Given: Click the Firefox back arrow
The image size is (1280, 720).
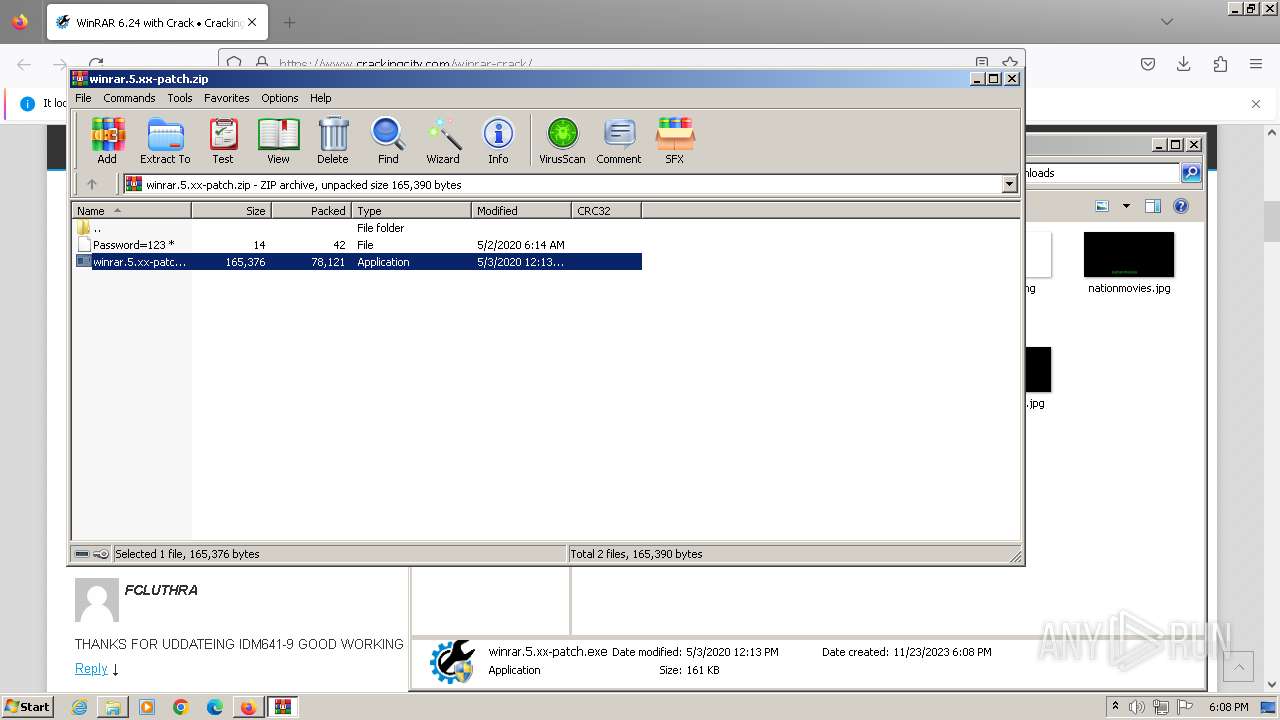Looking at the screenshot, I should (x=24, y=64).
